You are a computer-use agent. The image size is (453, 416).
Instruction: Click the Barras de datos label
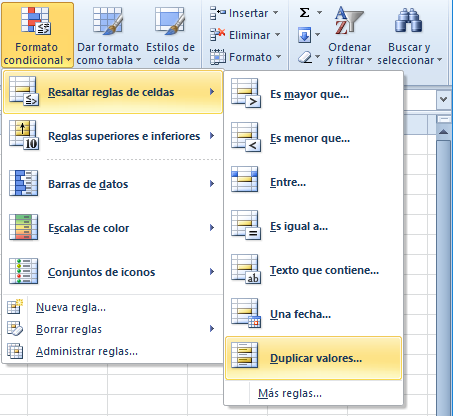[88, 184]
